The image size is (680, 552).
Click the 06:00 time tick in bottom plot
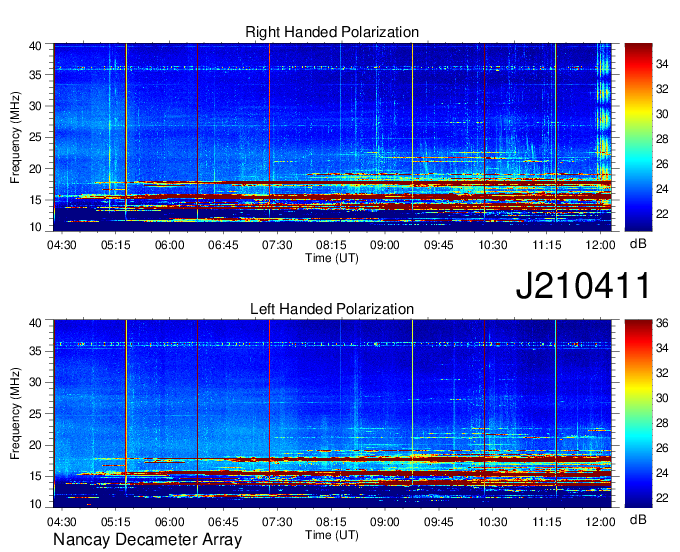pos(170,522)
